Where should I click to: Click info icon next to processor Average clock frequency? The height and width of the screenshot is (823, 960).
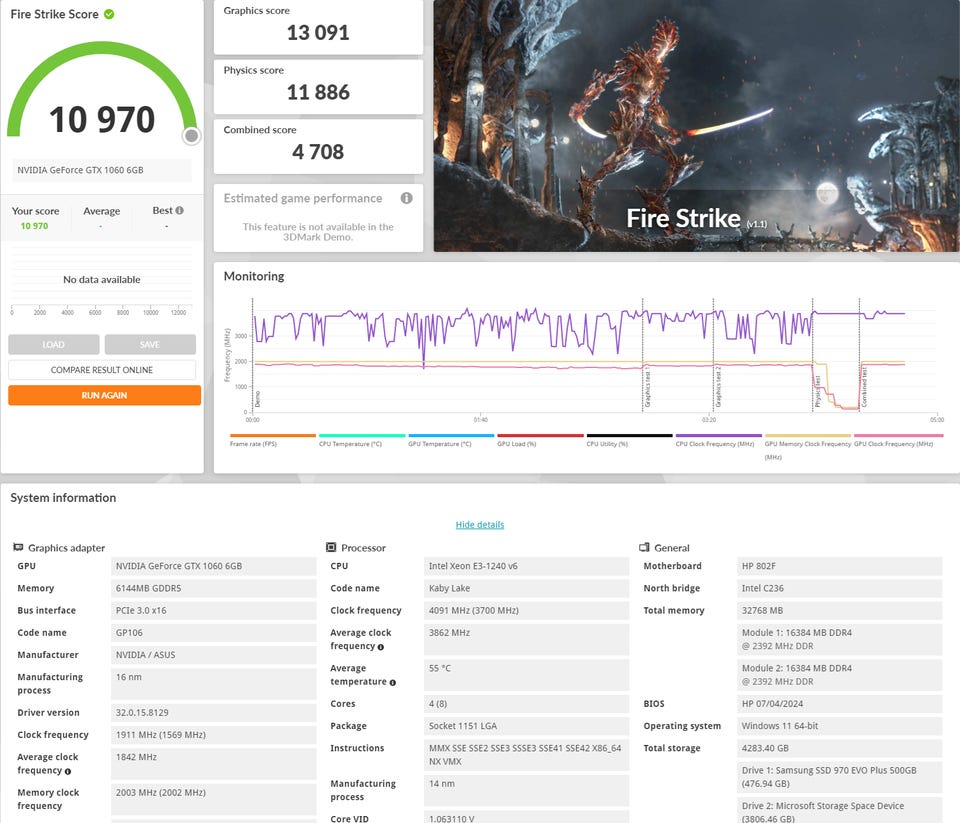[381, 647]
